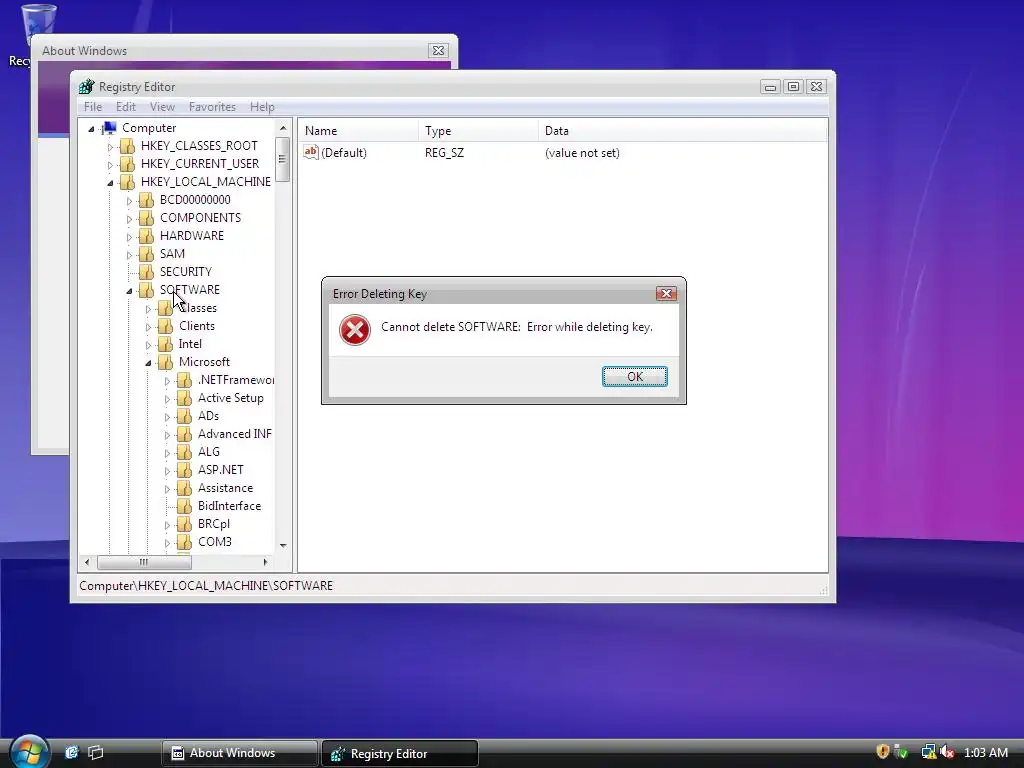Viewport: 1024px width, 768px height.
Task: Click the HKEY_CURRENT_USER folder icon
Action: [x=127, y=164]
